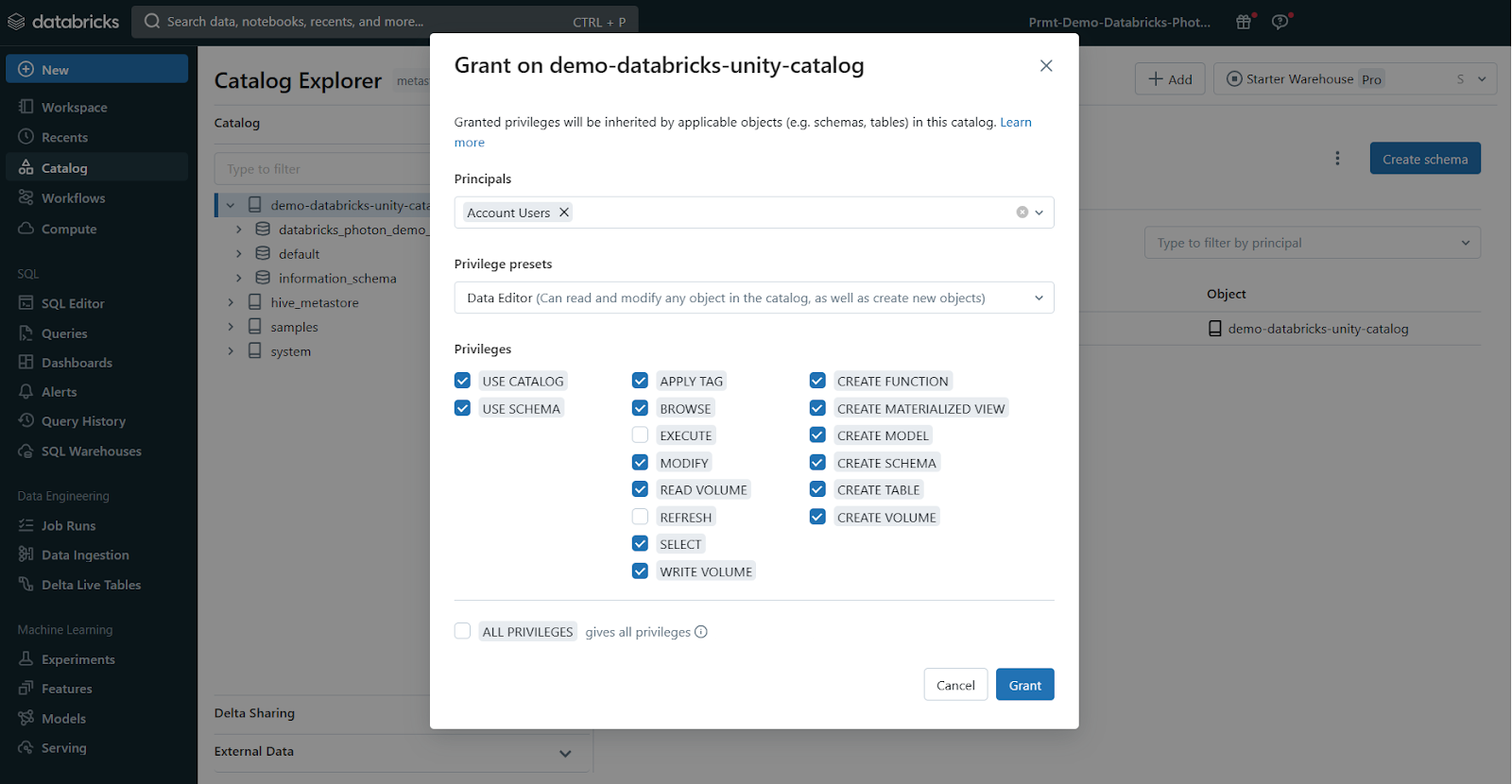1512x784 pixels.
Task: Open Delta Live Tables
Action: [97, 585]
